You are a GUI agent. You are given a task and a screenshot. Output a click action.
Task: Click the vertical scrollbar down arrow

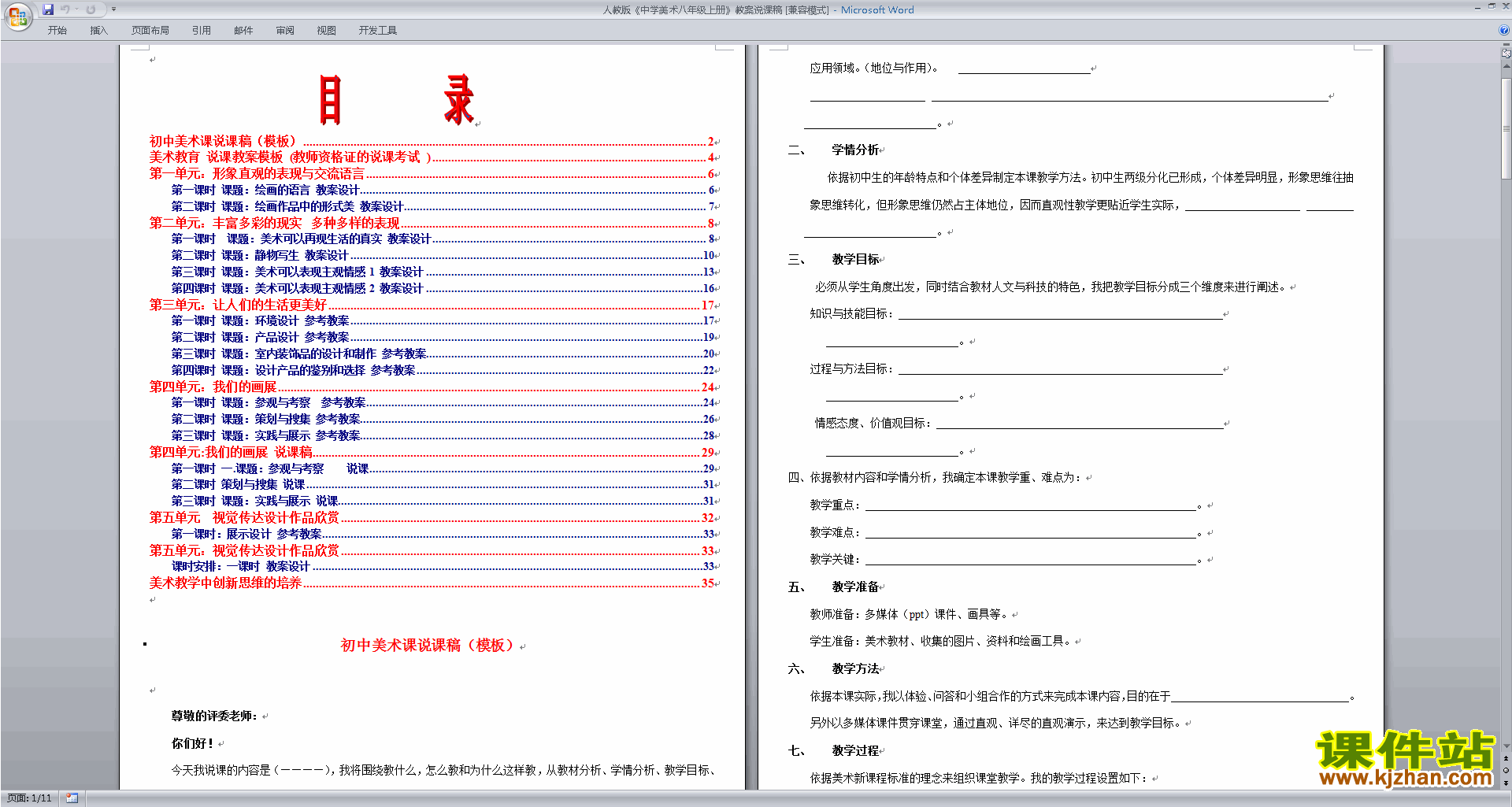[x=1506, y=746]
